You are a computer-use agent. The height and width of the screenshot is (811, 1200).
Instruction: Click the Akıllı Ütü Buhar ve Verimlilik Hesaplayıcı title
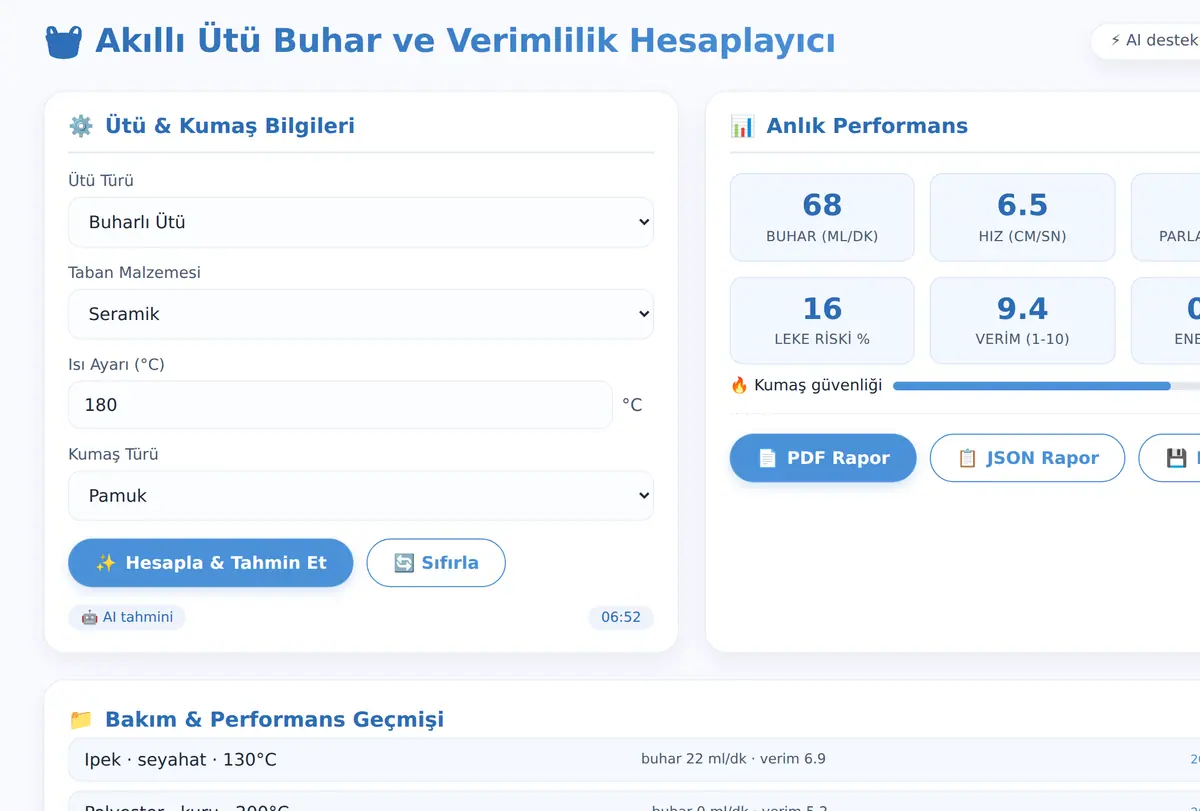point(465,42)
